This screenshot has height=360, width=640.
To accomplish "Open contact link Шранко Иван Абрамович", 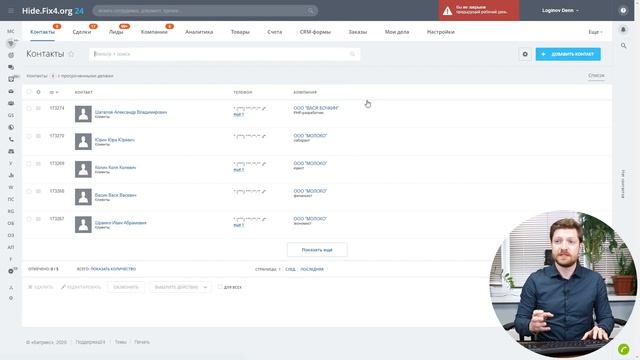I will 120,223.
